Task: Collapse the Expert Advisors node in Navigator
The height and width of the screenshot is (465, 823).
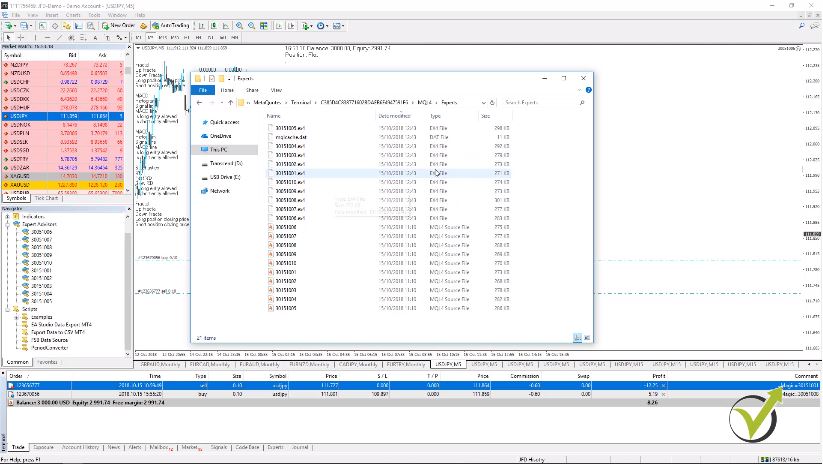Action: (x=7, y=224)
